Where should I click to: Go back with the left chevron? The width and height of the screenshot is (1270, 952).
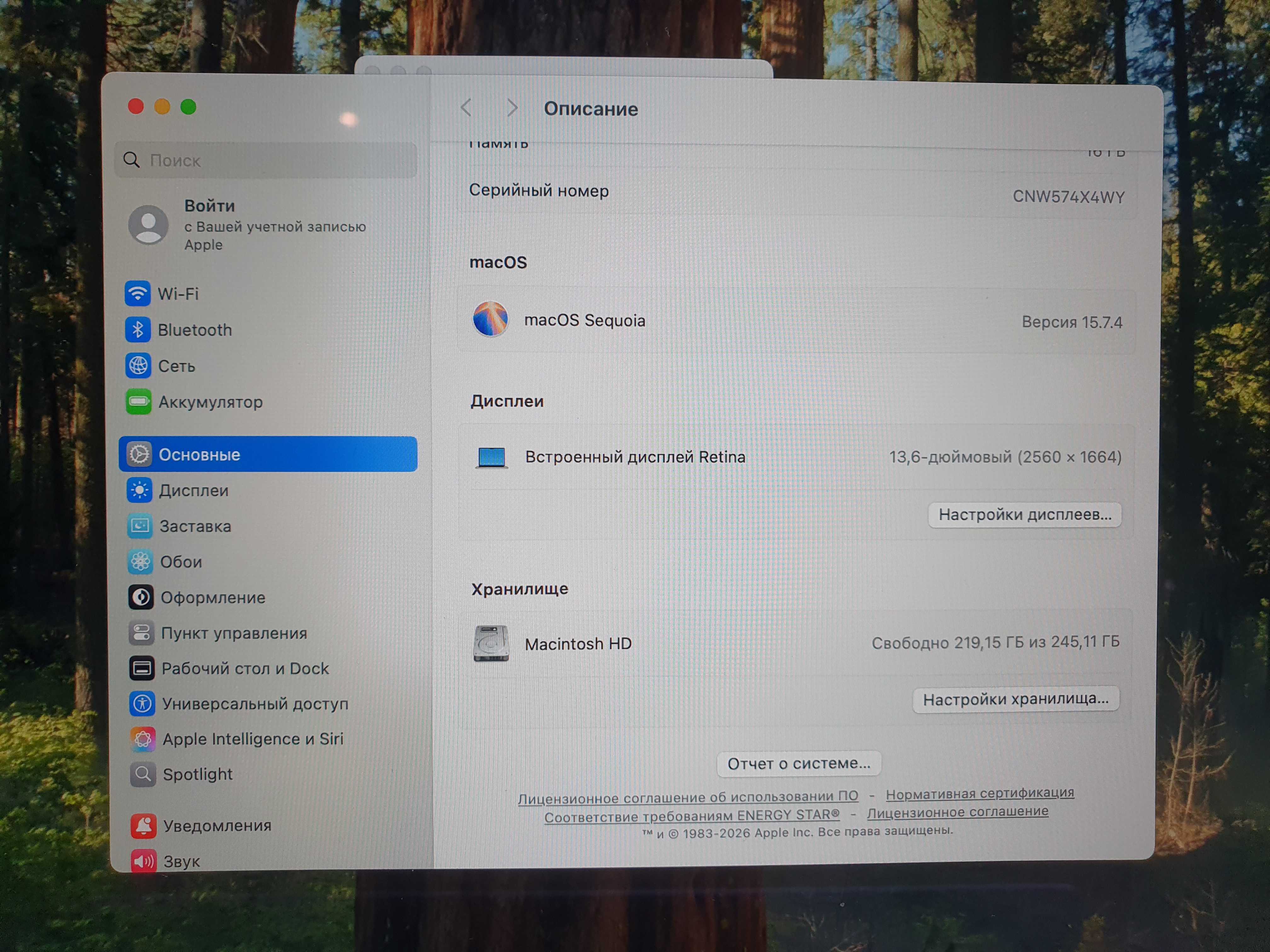(466, 107)
